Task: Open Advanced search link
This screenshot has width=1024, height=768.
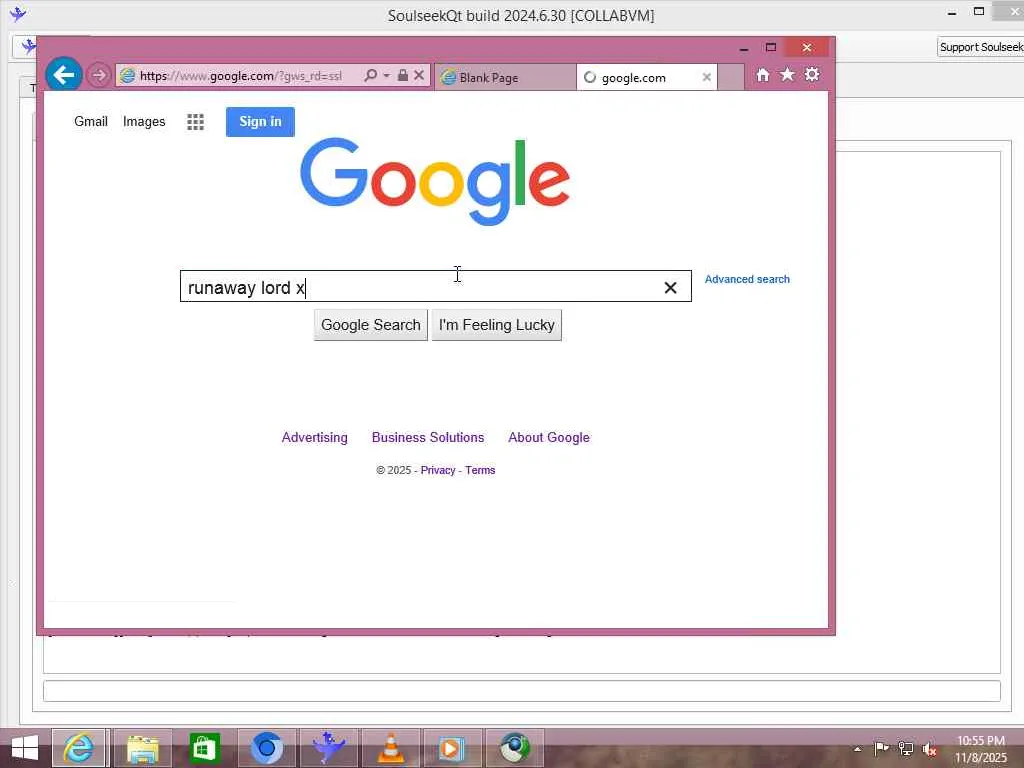Action: 747,280
